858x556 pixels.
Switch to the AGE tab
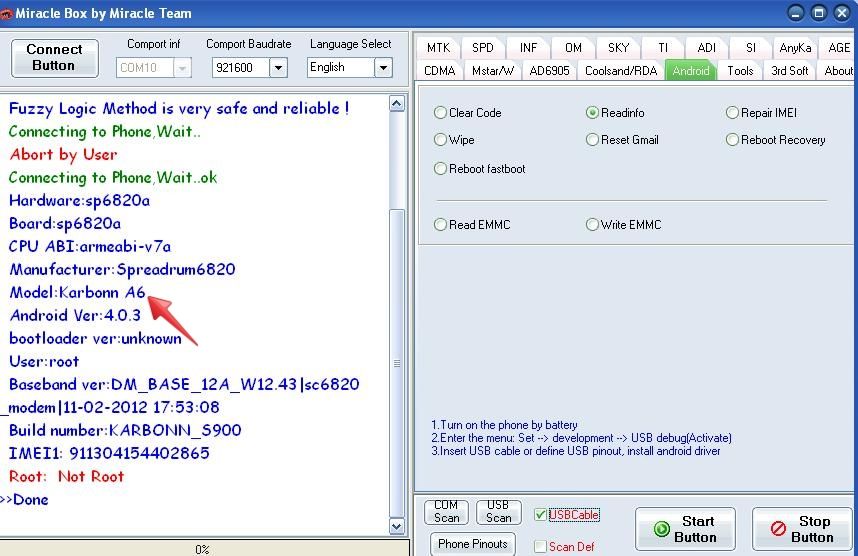tap(838, 48)
